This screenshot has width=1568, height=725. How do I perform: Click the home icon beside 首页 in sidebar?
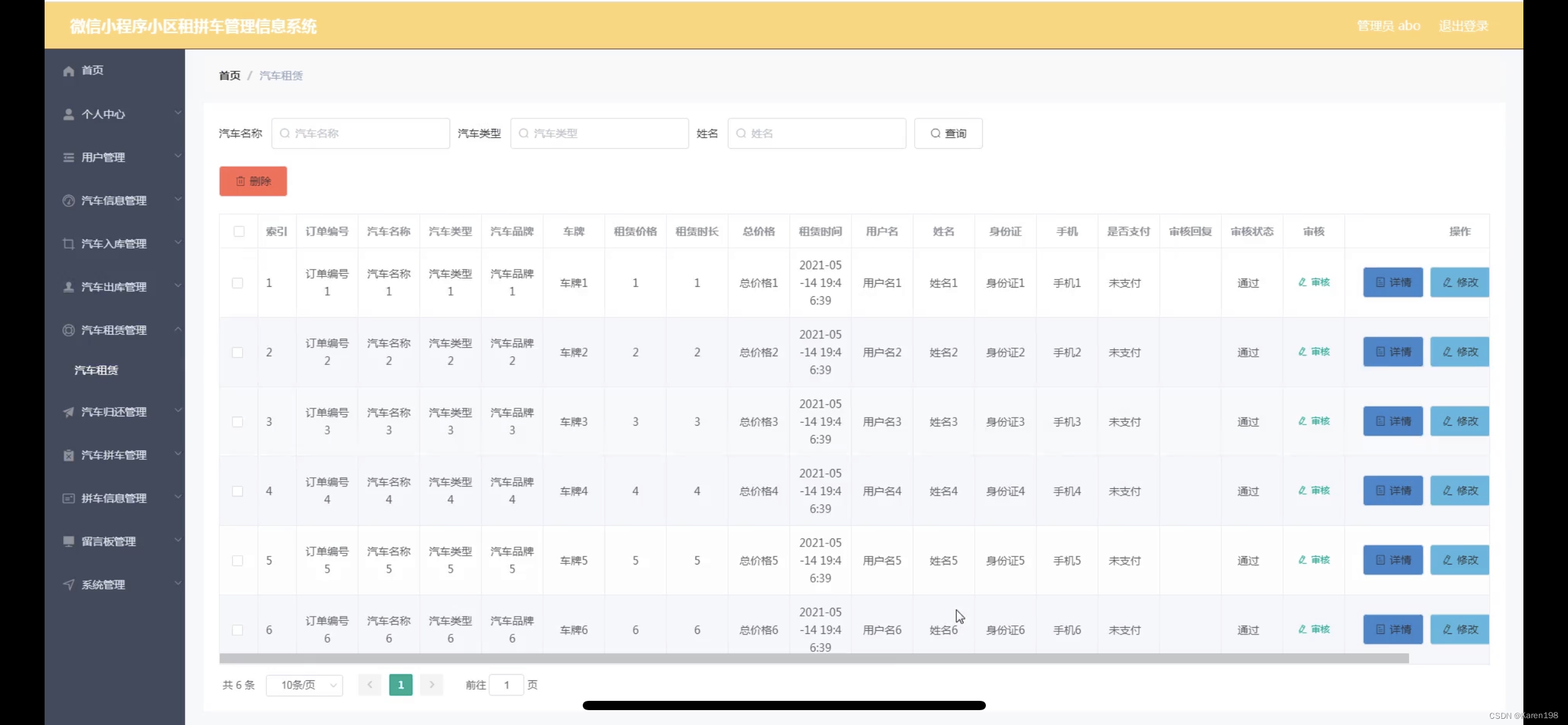click(x=69, y=71)
